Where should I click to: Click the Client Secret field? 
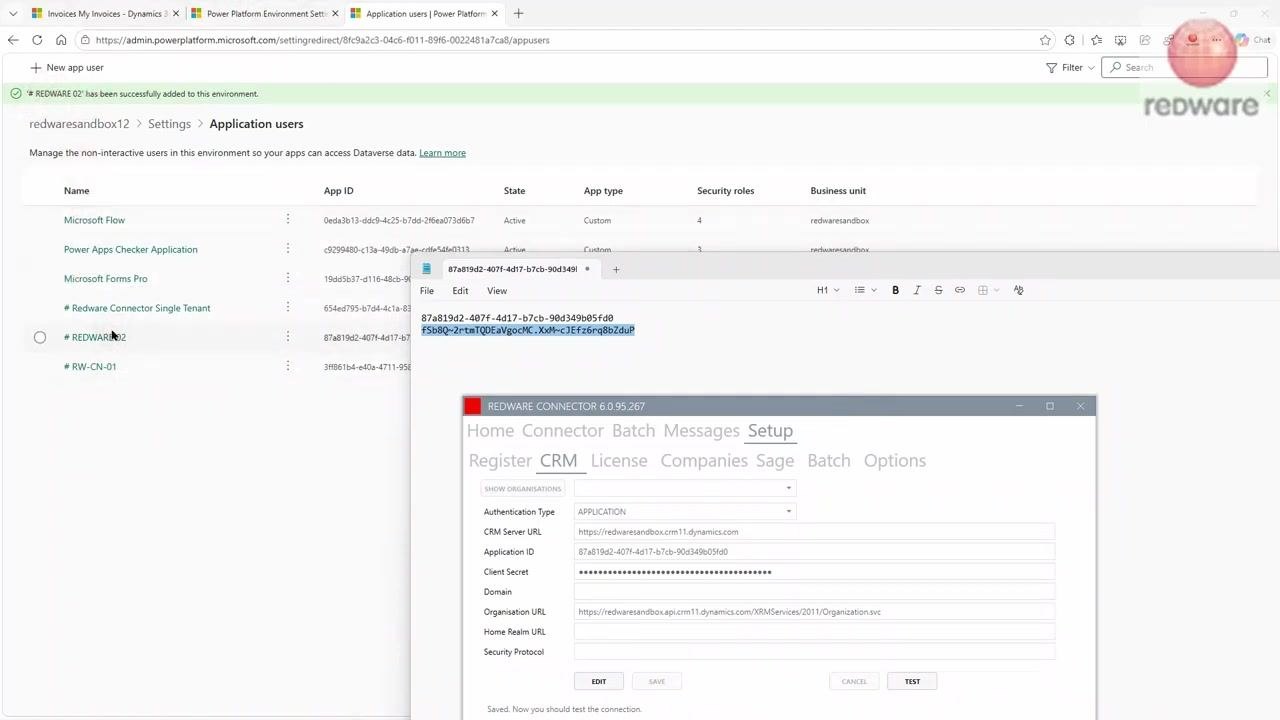tap(815, 572)
